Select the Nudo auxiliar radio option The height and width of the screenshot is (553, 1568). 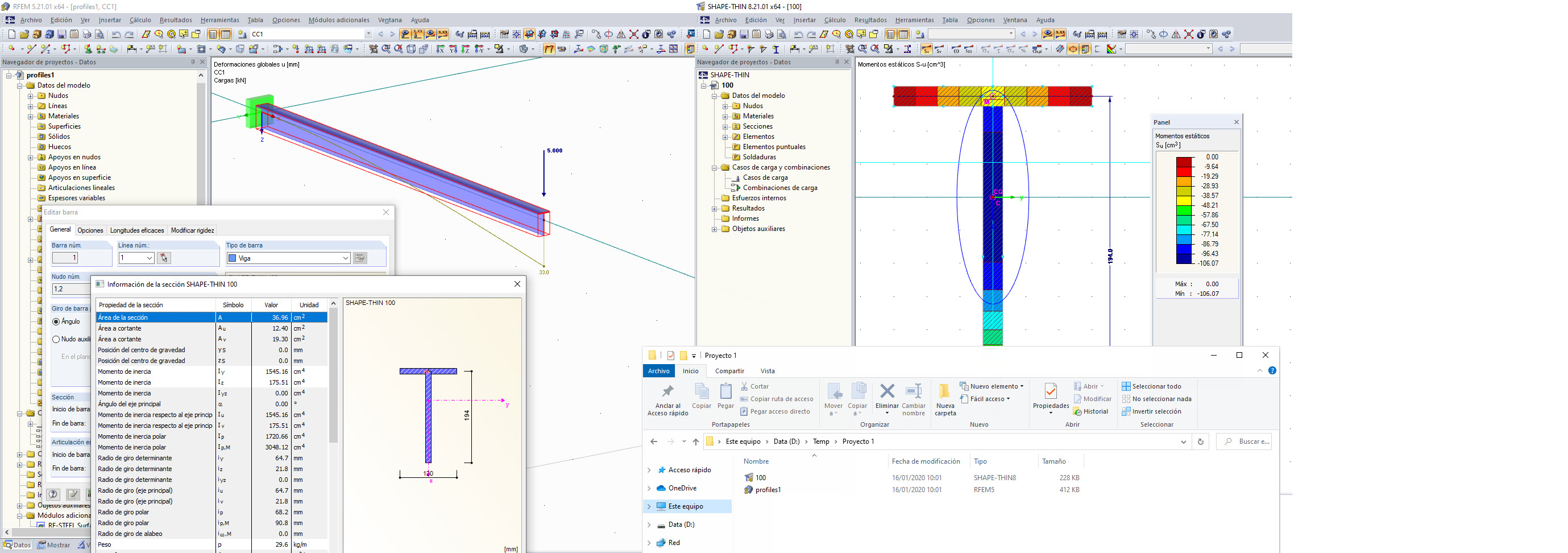tap(56, 339)
